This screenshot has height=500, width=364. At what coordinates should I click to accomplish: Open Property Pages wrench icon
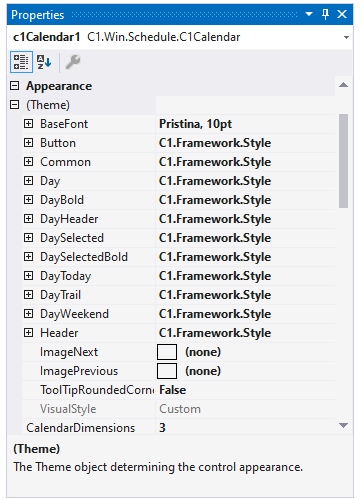click(x=73, y=62)
